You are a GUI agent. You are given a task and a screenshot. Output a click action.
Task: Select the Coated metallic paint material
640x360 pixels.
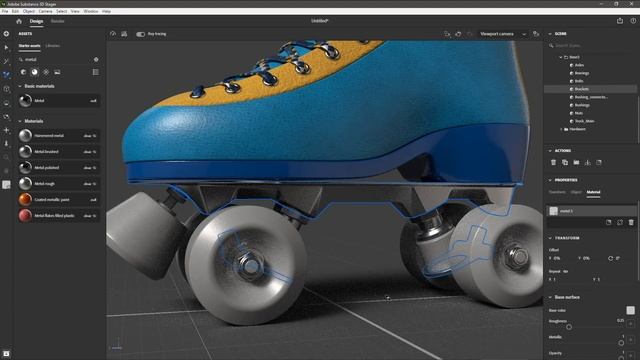58,200
